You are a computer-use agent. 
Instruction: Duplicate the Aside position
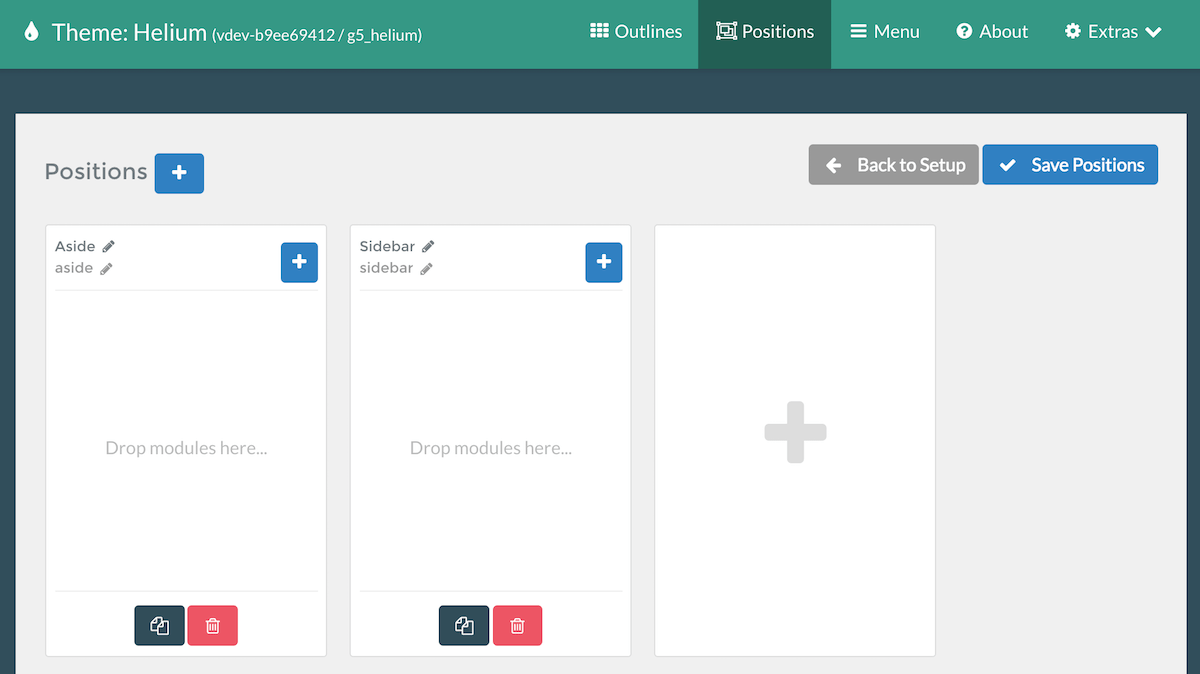(x=160, y=626)
